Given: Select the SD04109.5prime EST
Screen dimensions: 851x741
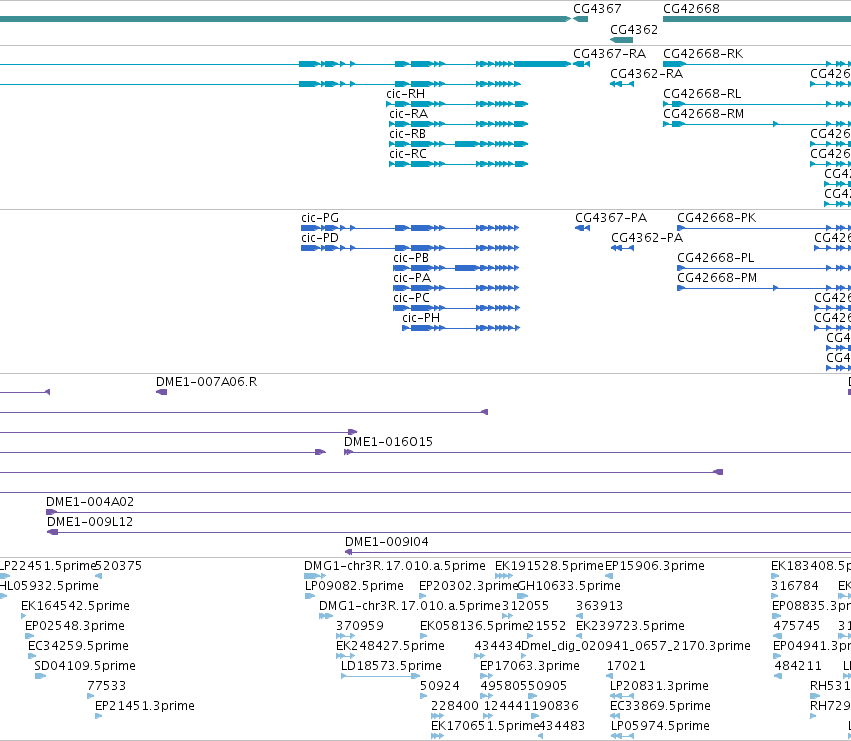Looking at the screenshot, I should (40, 676).
